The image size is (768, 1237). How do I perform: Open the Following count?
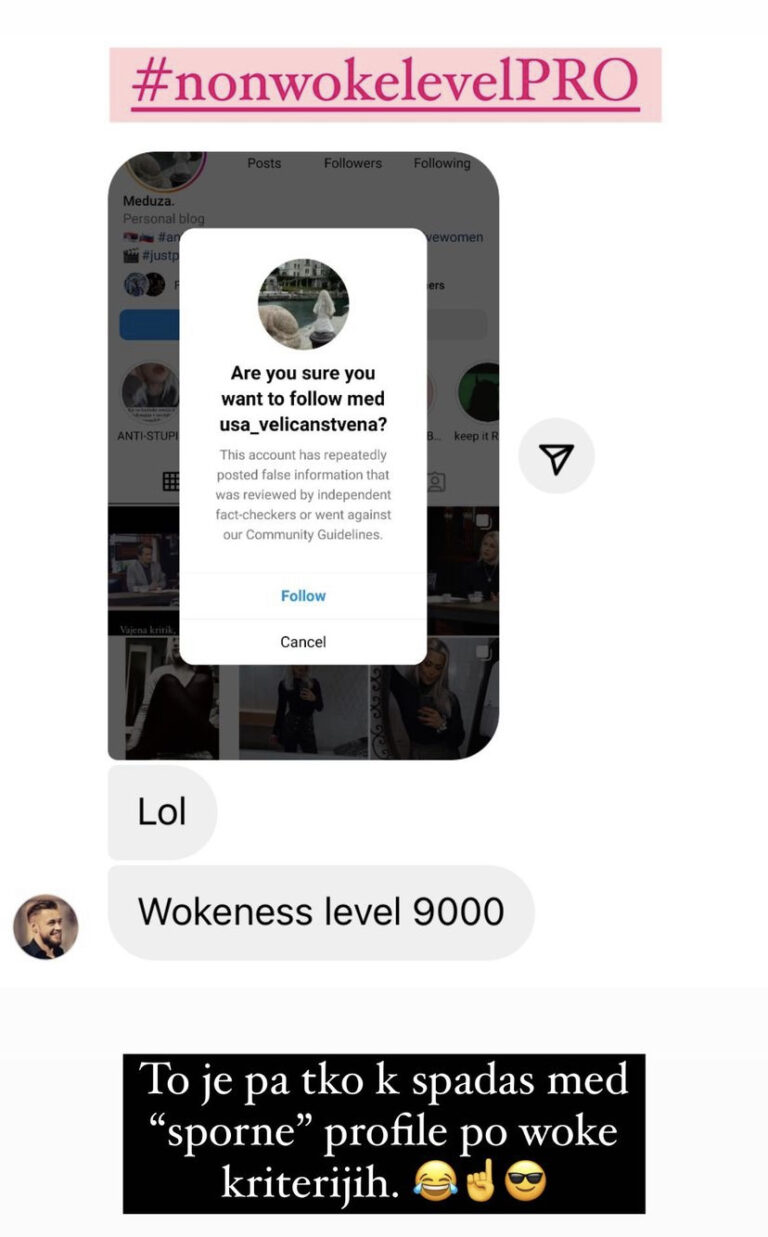(x=442, y=163)
